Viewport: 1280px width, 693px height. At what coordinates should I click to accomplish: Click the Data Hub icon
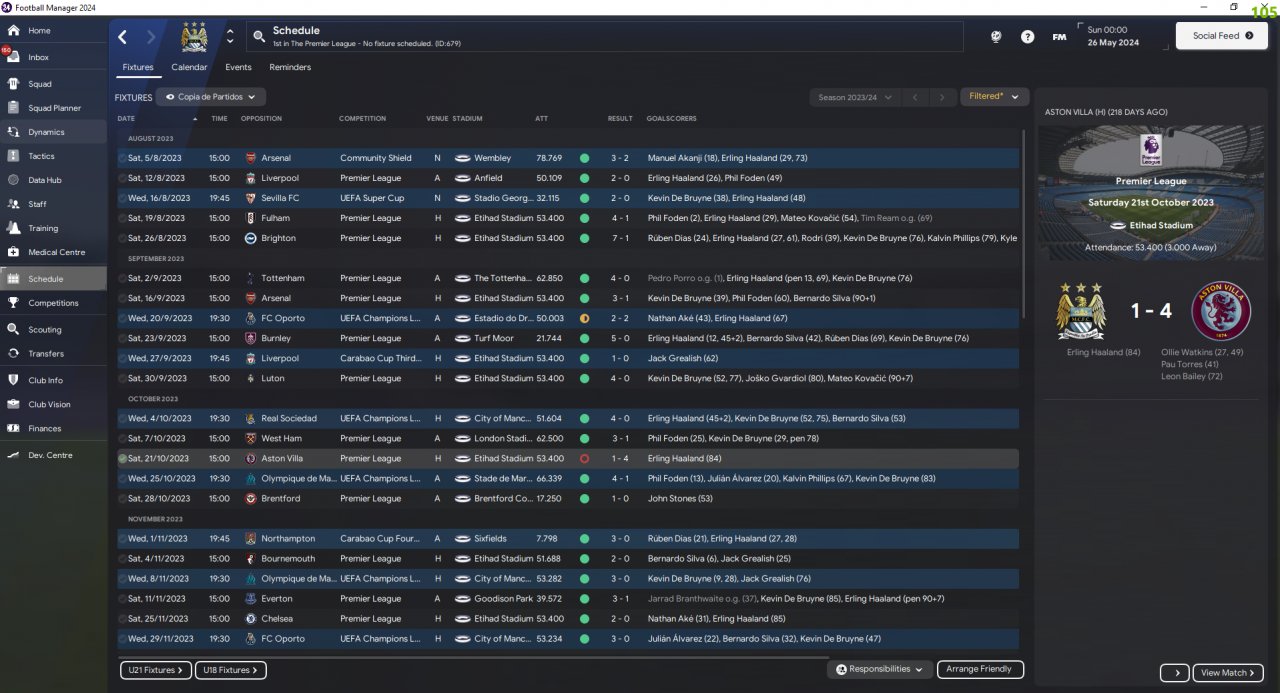pyautogui.click(x=13, y=180)
